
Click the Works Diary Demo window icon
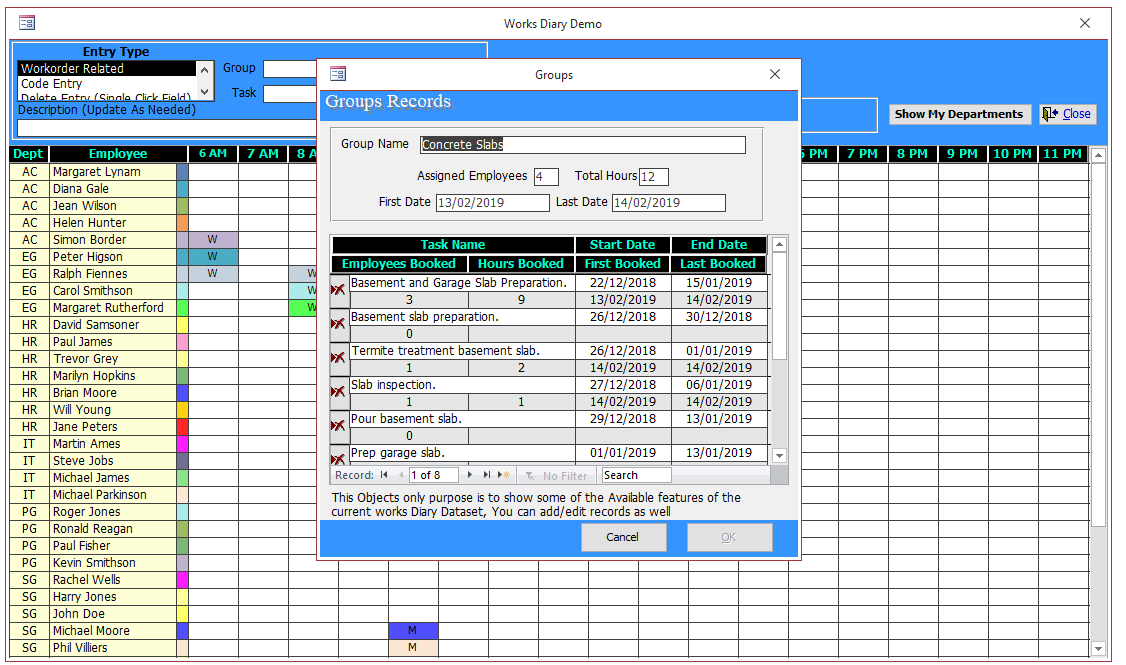pyautogui.click(x=27, y=23)
